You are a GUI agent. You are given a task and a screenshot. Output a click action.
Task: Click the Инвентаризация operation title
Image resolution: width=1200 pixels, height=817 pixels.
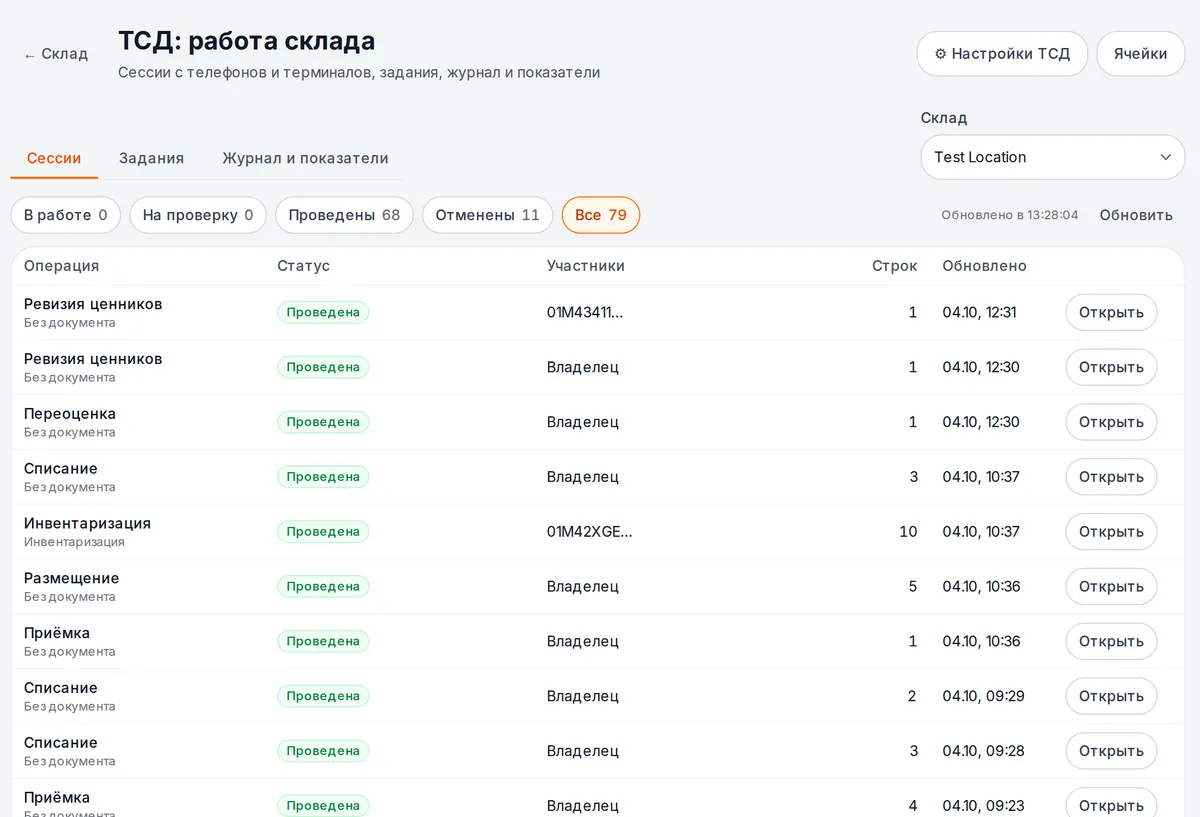[x=87, y=523]
